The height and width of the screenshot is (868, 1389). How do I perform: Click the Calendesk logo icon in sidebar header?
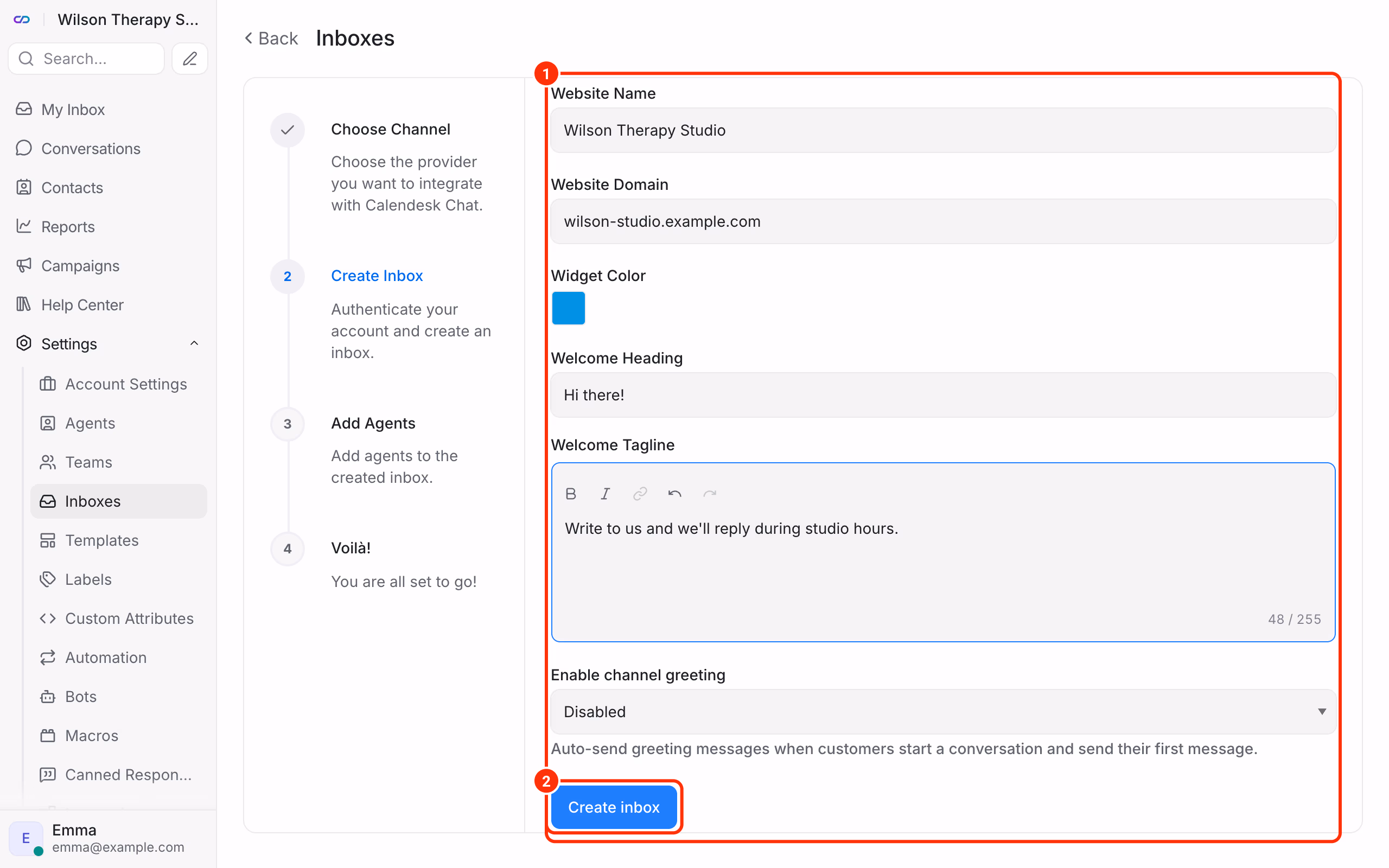coord(22,20)
